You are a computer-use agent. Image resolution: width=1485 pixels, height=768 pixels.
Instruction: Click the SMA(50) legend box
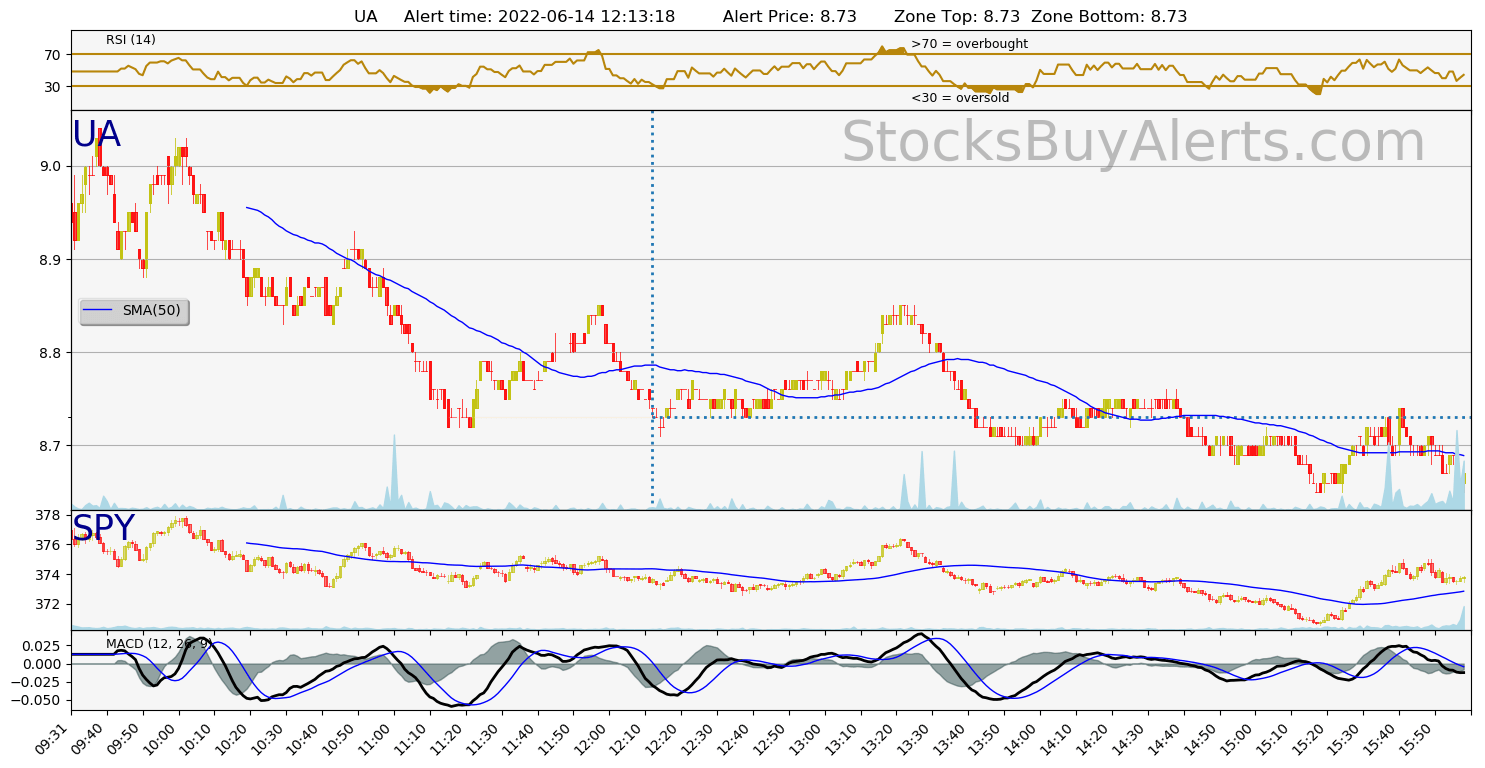point(134,311)
